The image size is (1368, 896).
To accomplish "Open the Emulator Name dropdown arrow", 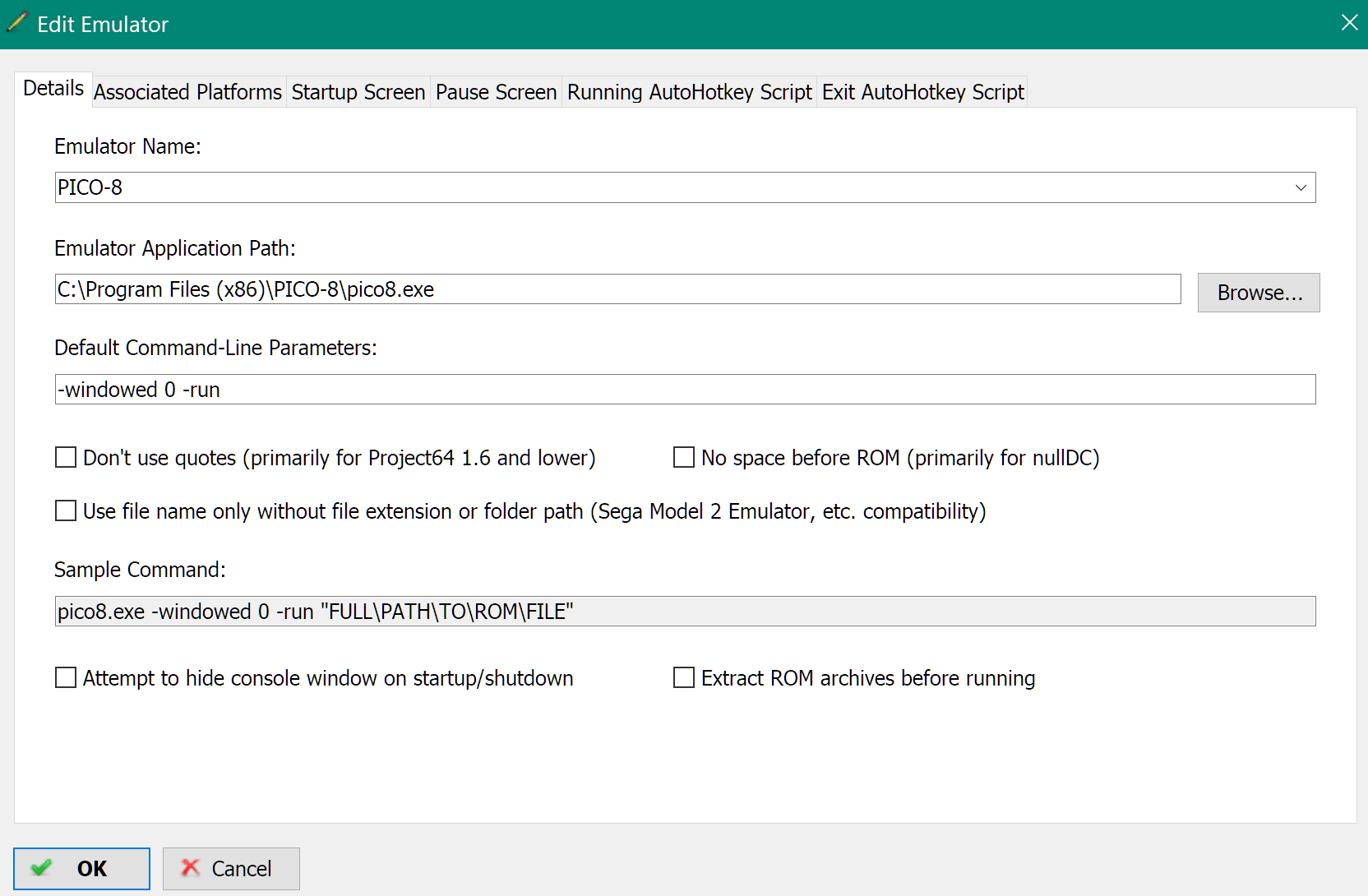I will pos(1301,187).
